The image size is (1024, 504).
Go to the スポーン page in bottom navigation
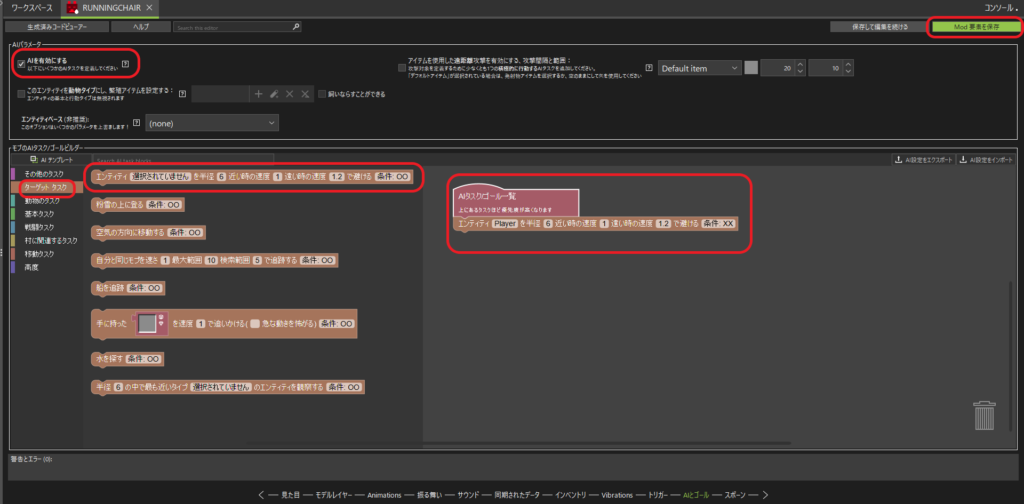coord(734,494)
